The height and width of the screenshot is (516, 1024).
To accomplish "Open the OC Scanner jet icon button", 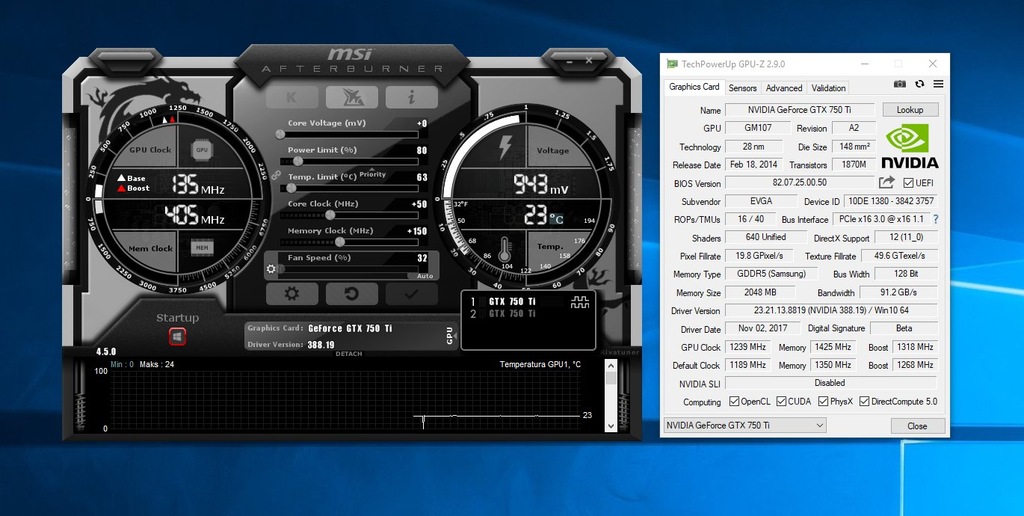I will [351, 97].
